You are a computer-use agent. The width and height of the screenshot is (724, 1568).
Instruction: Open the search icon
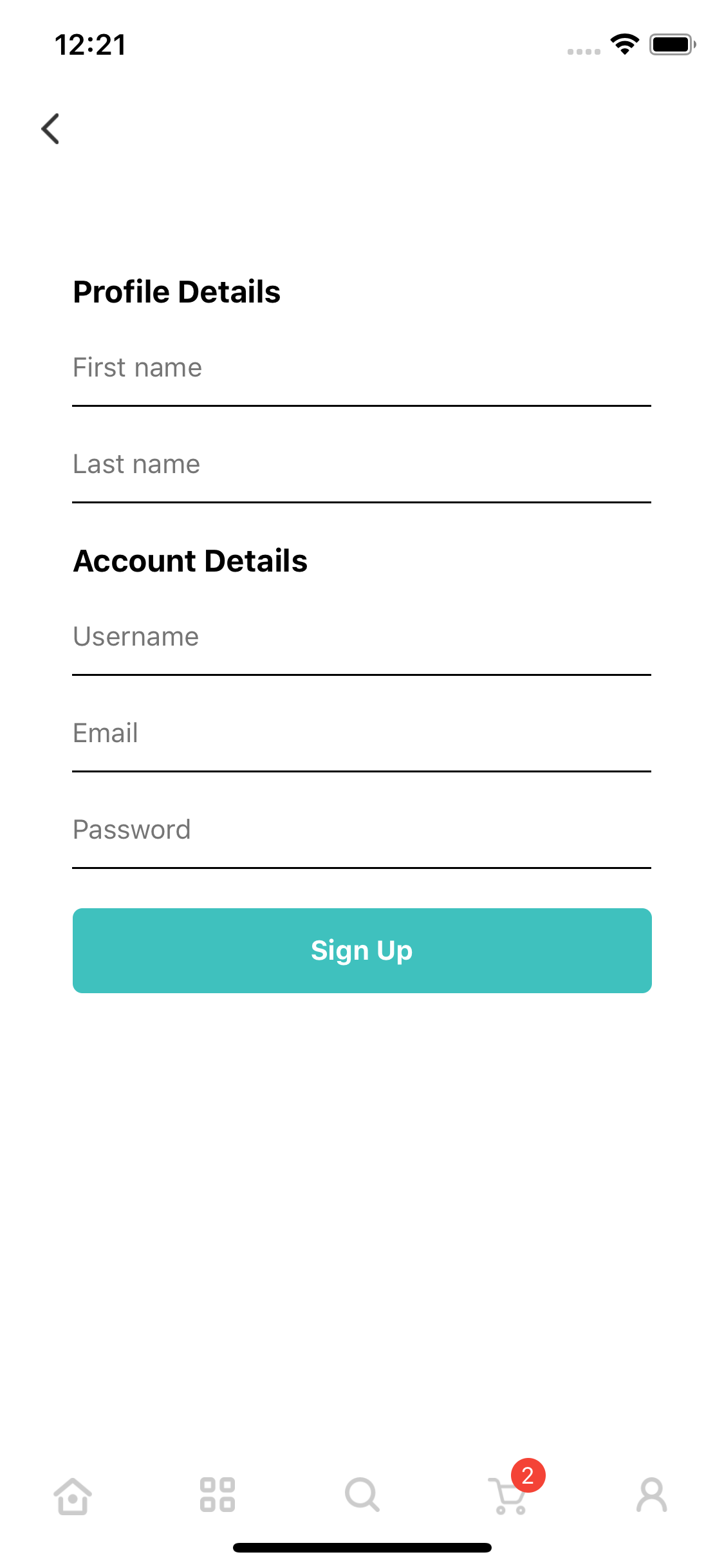click(x=362, y=1495)
